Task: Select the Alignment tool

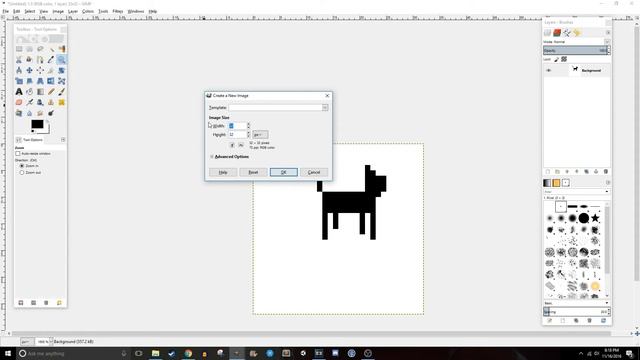Action: click(40, 70)
